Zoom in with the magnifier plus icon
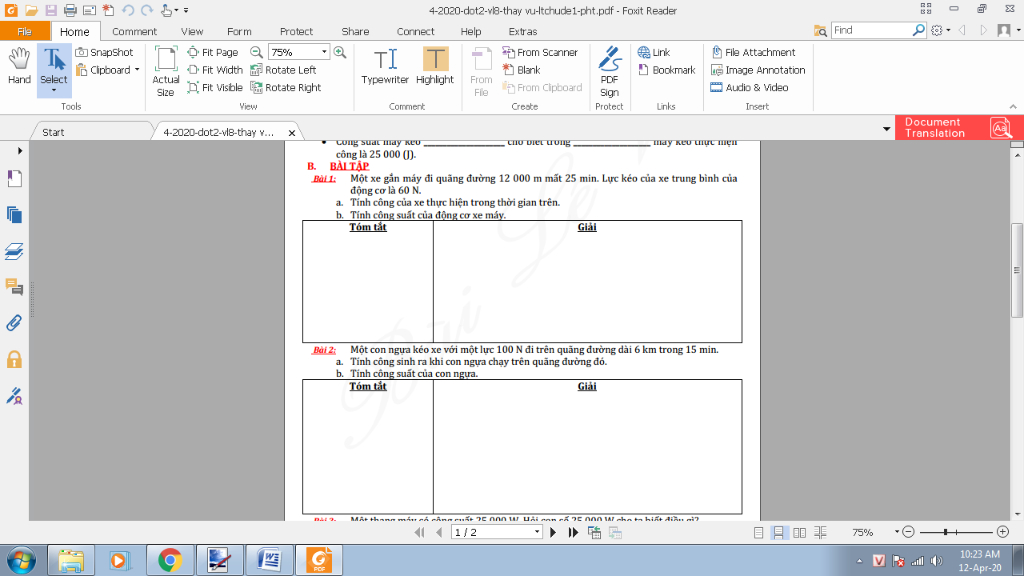 point(340,52)
